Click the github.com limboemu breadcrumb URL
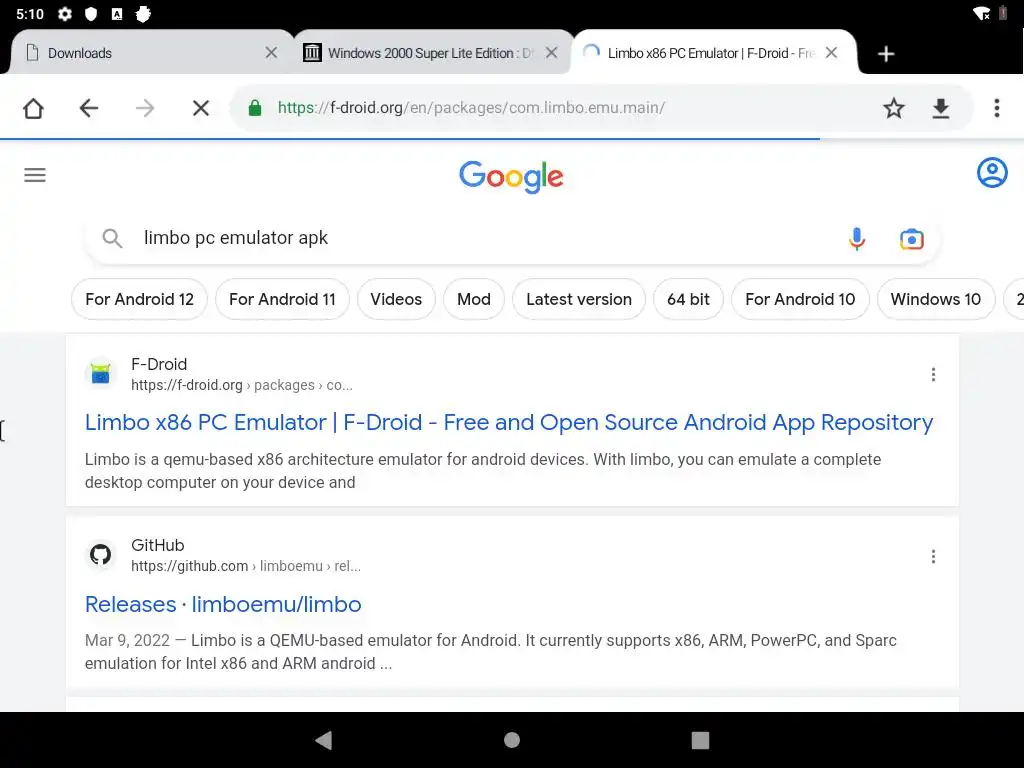This screenshot has width=1024, height=768. (246, 566)
